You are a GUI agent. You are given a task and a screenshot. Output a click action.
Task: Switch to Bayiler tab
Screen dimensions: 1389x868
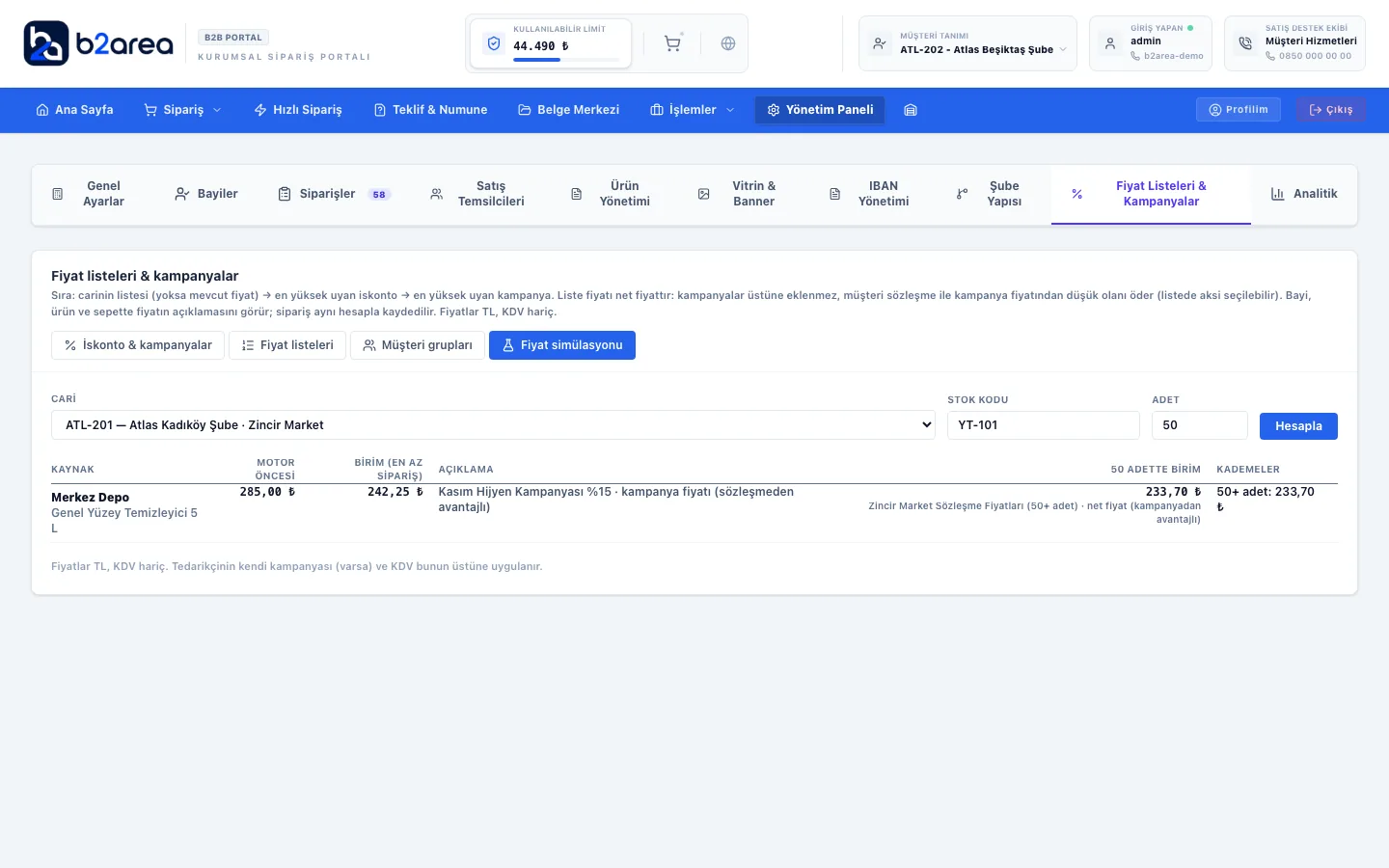click(206, 194)
